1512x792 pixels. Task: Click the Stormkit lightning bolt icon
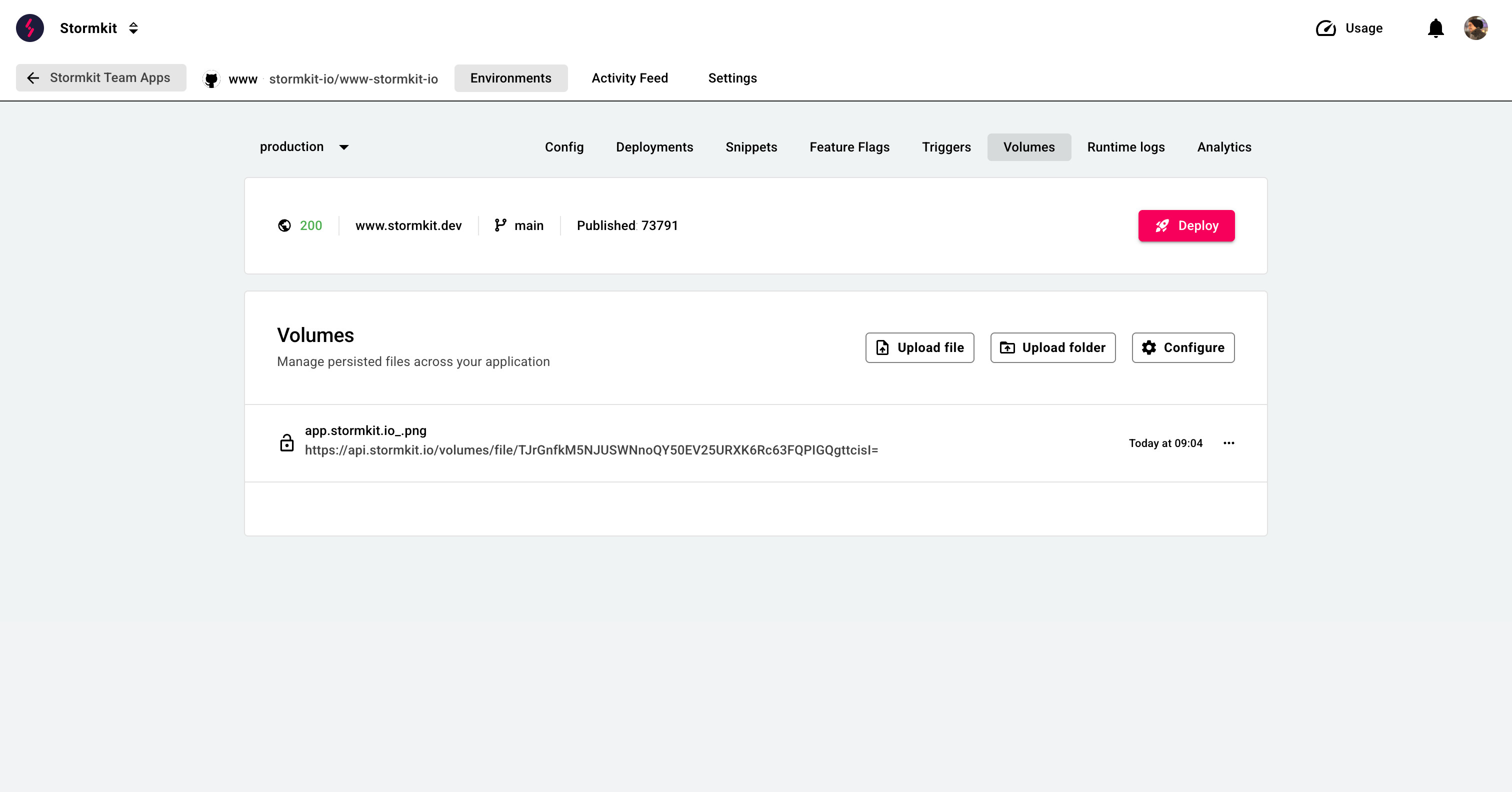coord(30,28)
